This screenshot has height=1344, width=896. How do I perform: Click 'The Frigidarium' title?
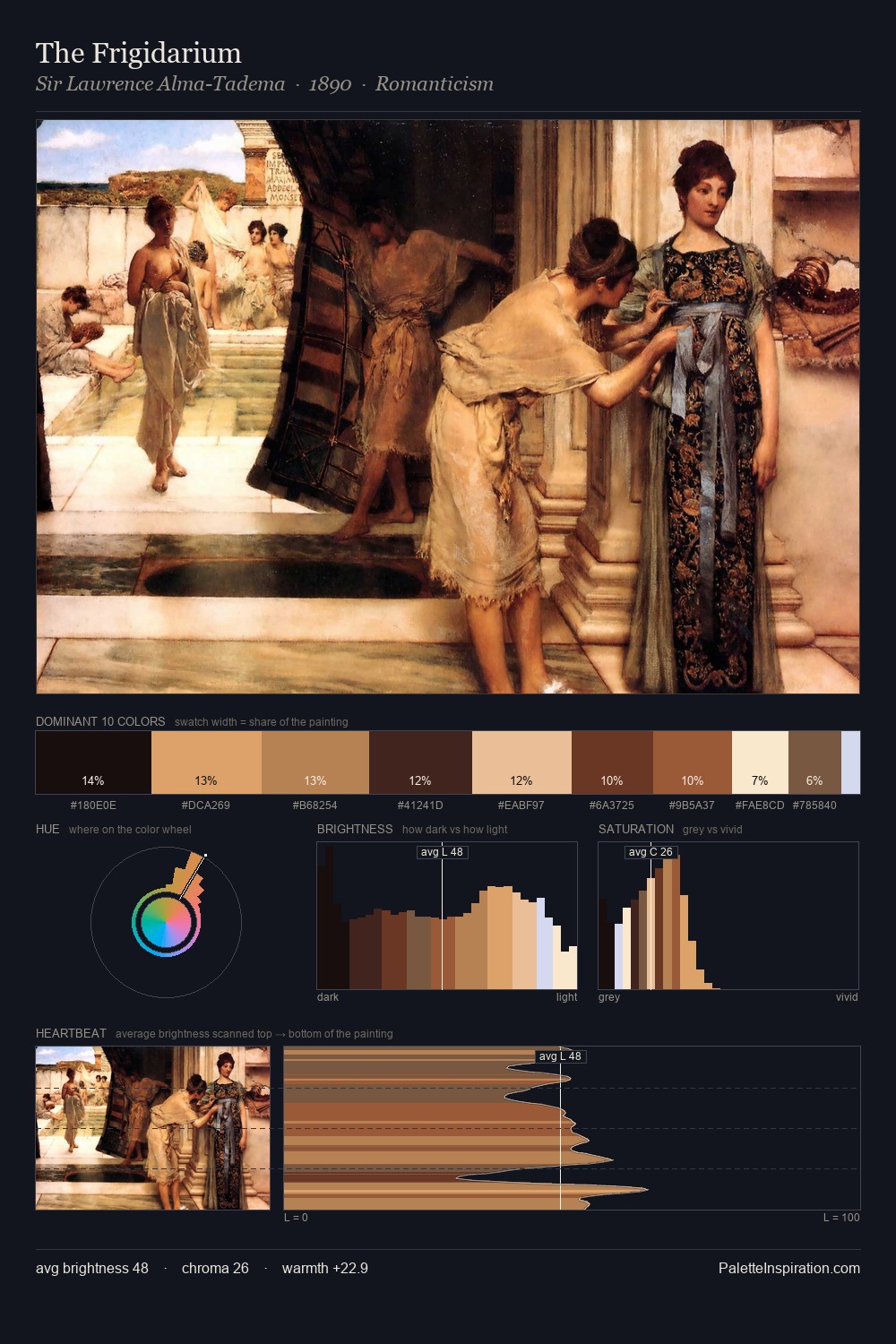tap(139, 53)
